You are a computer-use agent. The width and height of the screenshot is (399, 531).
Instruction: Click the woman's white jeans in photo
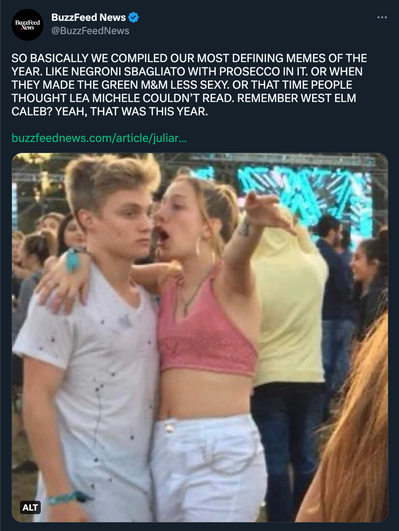point(208,469)
